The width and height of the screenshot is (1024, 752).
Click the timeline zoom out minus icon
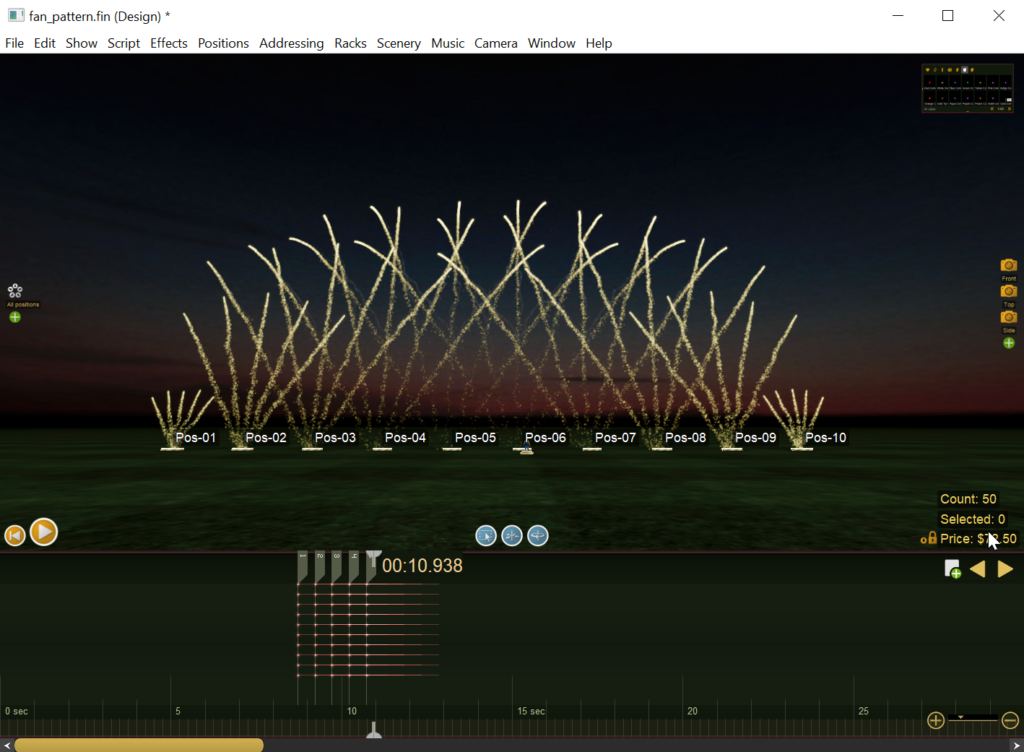(x=1010, y=720)
